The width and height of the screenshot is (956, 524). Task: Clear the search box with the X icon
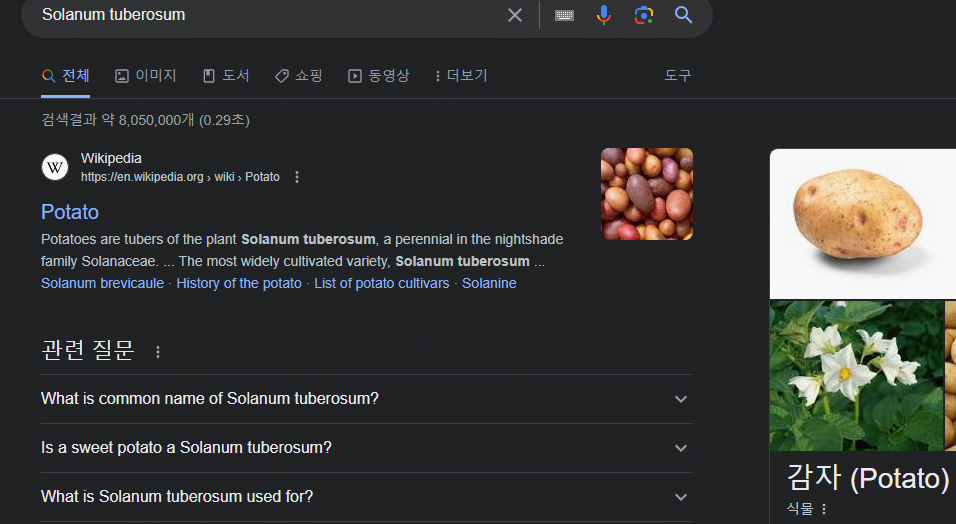(x=515, y=15)
